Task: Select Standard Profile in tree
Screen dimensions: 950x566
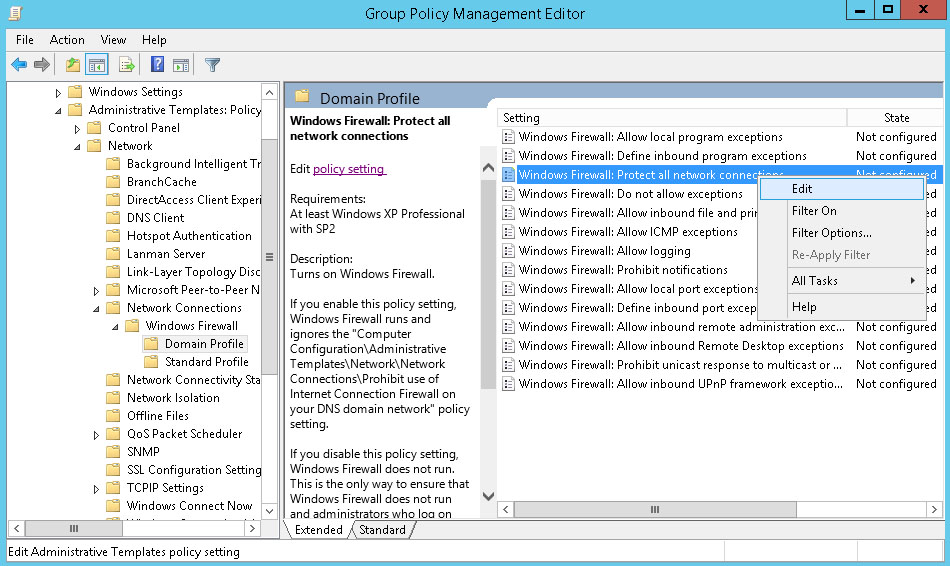Action: 206,362
